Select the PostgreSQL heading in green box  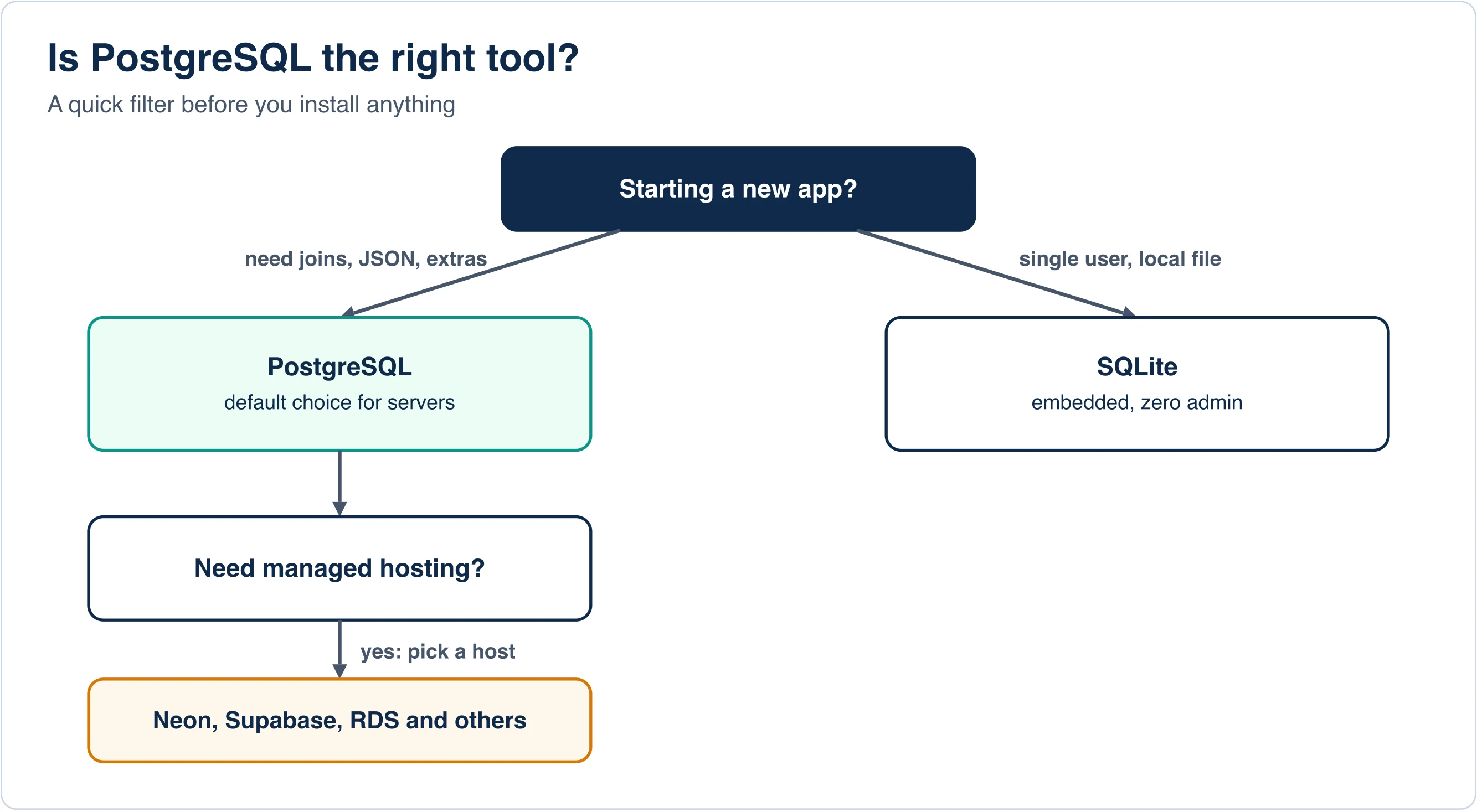(x=339, y=368)
